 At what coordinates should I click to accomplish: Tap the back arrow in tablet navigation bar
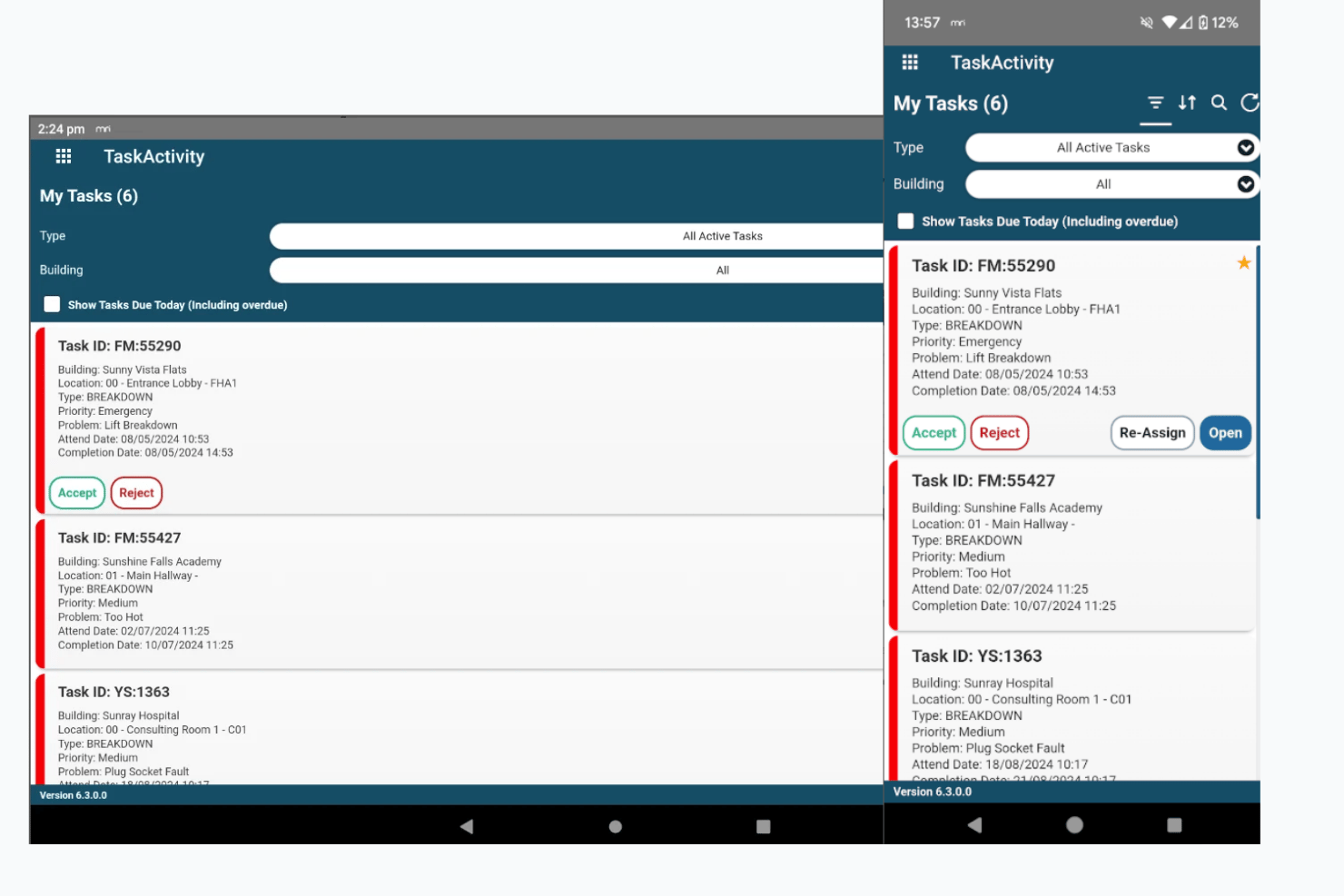point(467,826)
